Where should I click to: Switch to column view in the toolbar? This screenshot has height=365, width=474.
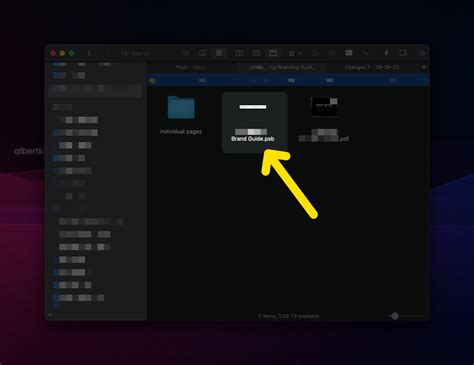pos(203,53)
